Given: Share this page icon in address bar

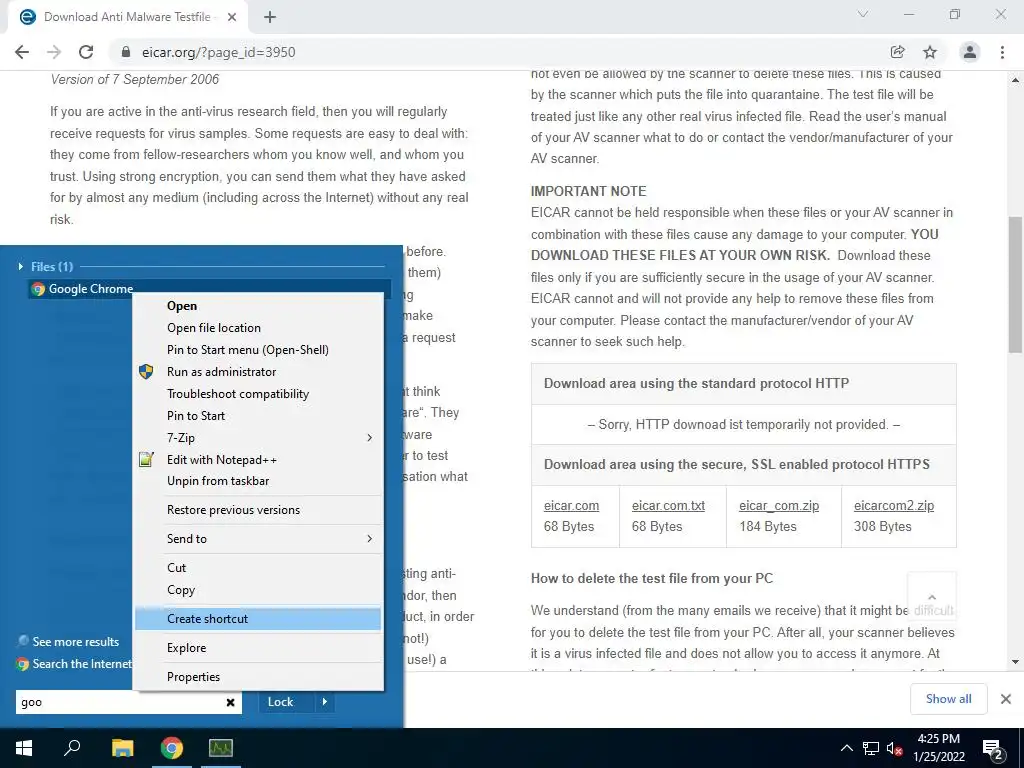Looking at the screenshot, I should coord(897,52).
